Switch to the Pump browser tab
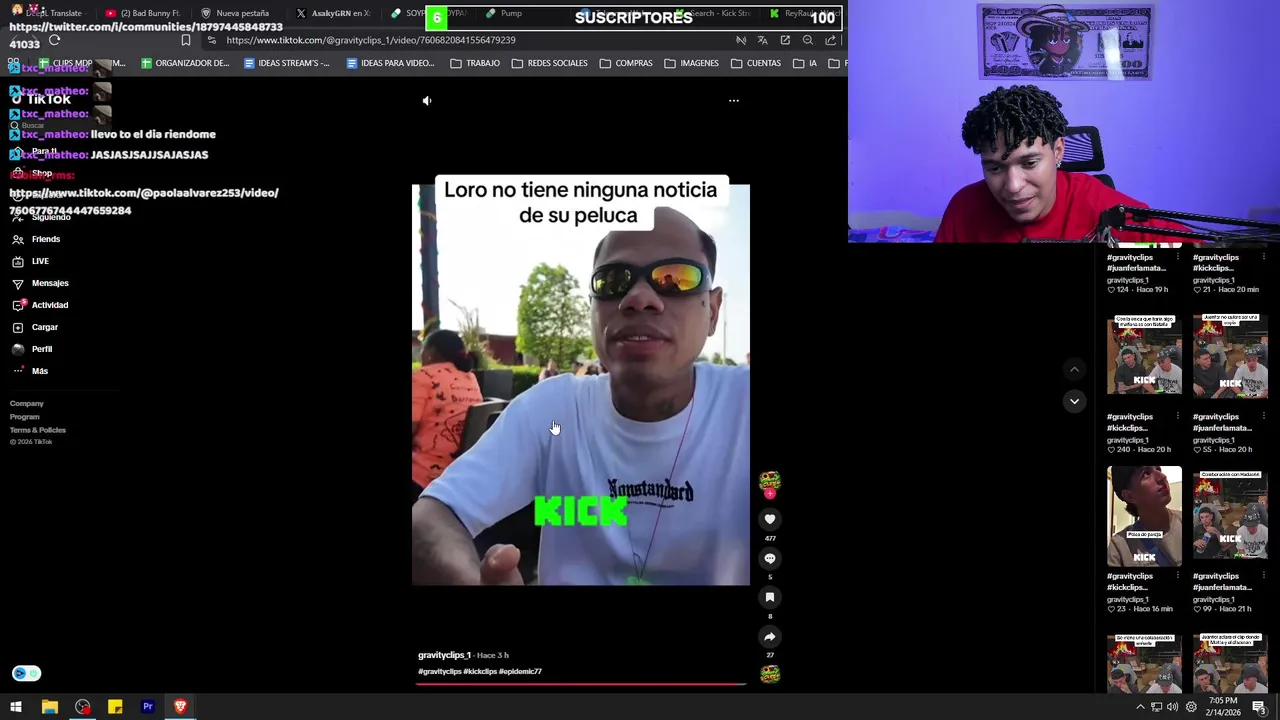Viewport: 1280px width, 720px height. click(505, 13)
